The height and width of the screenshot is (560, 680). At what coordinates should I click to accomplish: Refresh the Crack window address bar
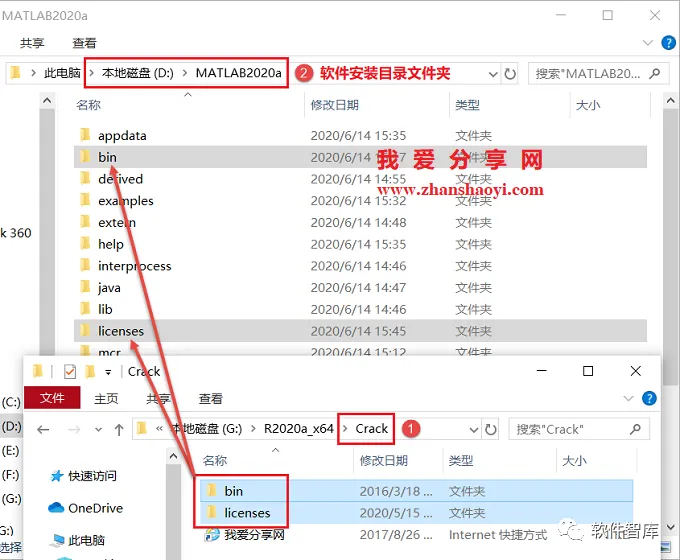(x=490, y=430)
